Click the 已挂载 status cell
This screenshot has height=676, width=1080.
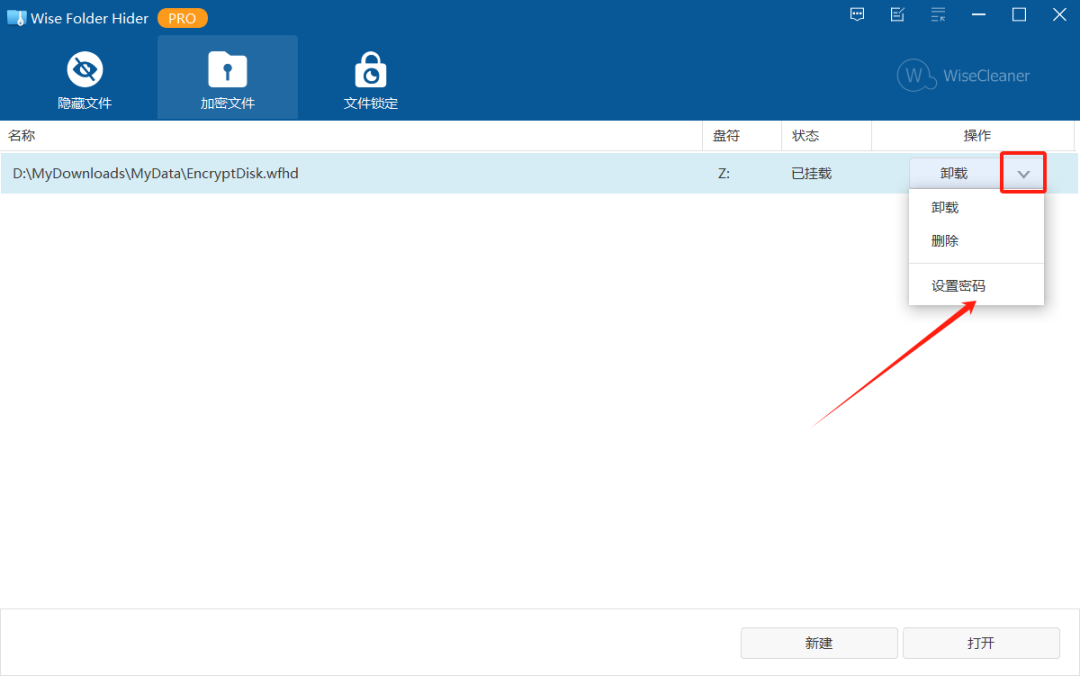[811, 174]
